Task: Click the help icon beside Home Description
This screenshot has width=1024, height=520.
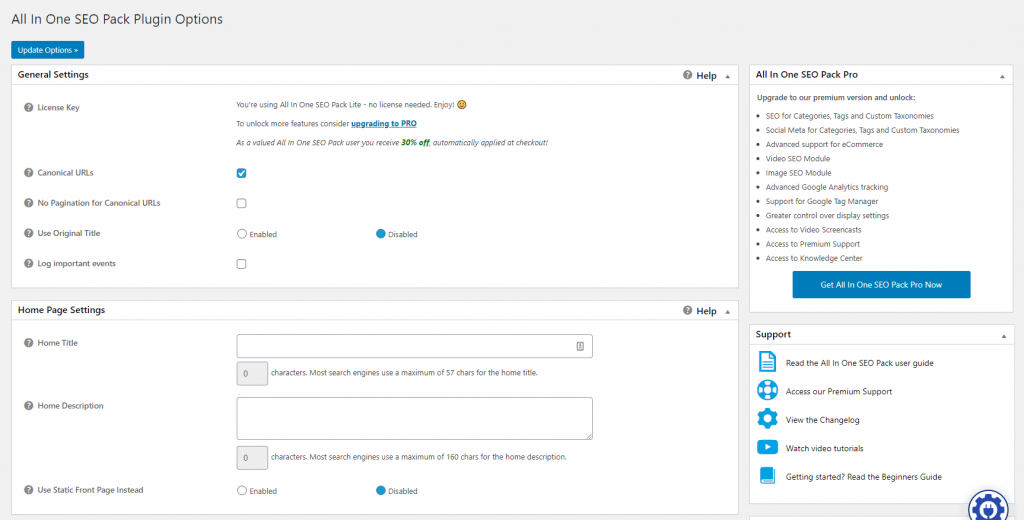Action: (28, 406)
